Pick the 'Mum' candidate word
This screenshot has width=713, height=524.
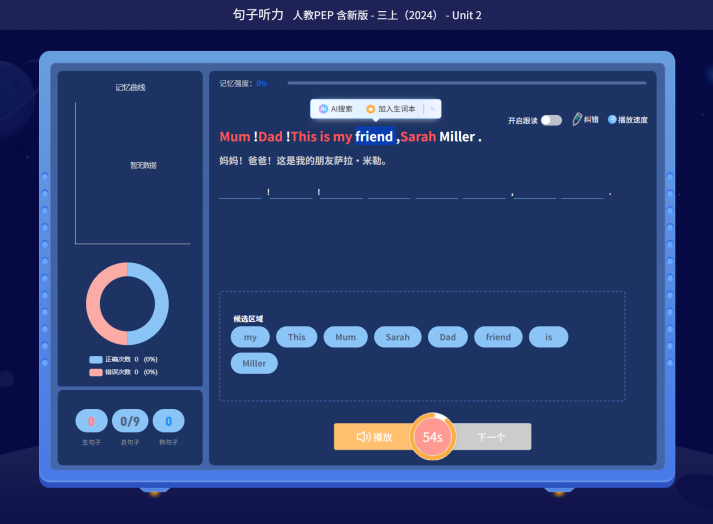(x=345, y=337)
